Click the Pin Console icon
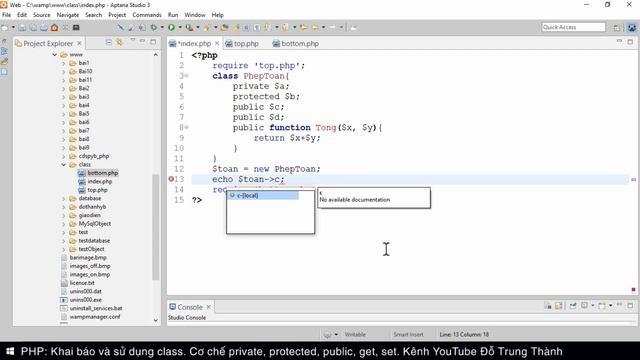This screenshot has width=640, height=360. [x=573, y=306]
